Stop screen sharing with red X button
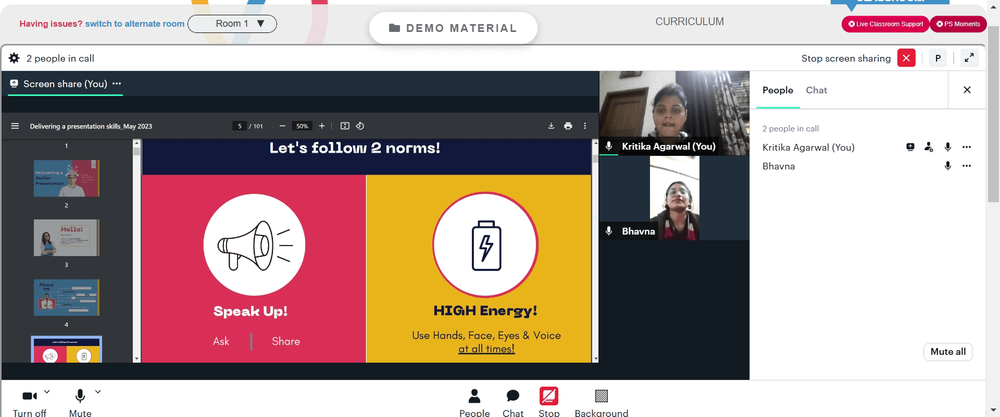The width and height of the screenshot is (1000, 417). 906,58
